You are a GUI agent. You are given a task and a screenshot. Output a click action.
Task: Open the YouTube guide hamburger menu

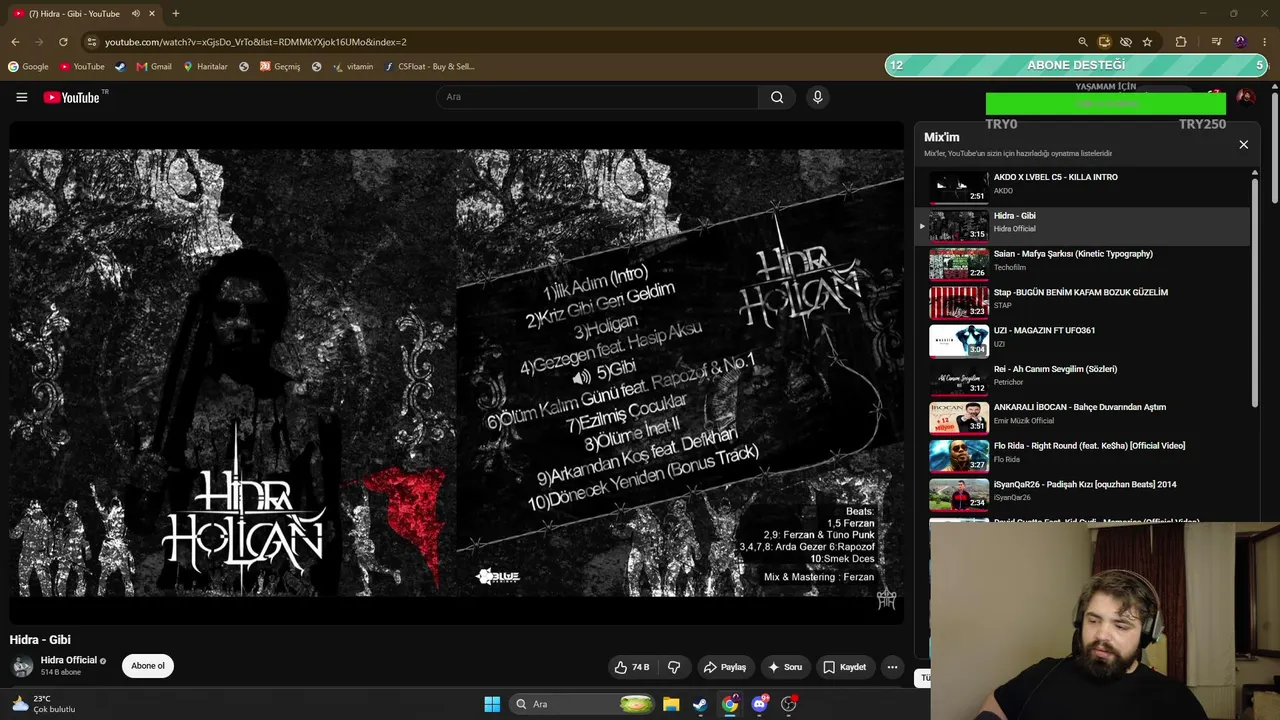pos(21,97)
